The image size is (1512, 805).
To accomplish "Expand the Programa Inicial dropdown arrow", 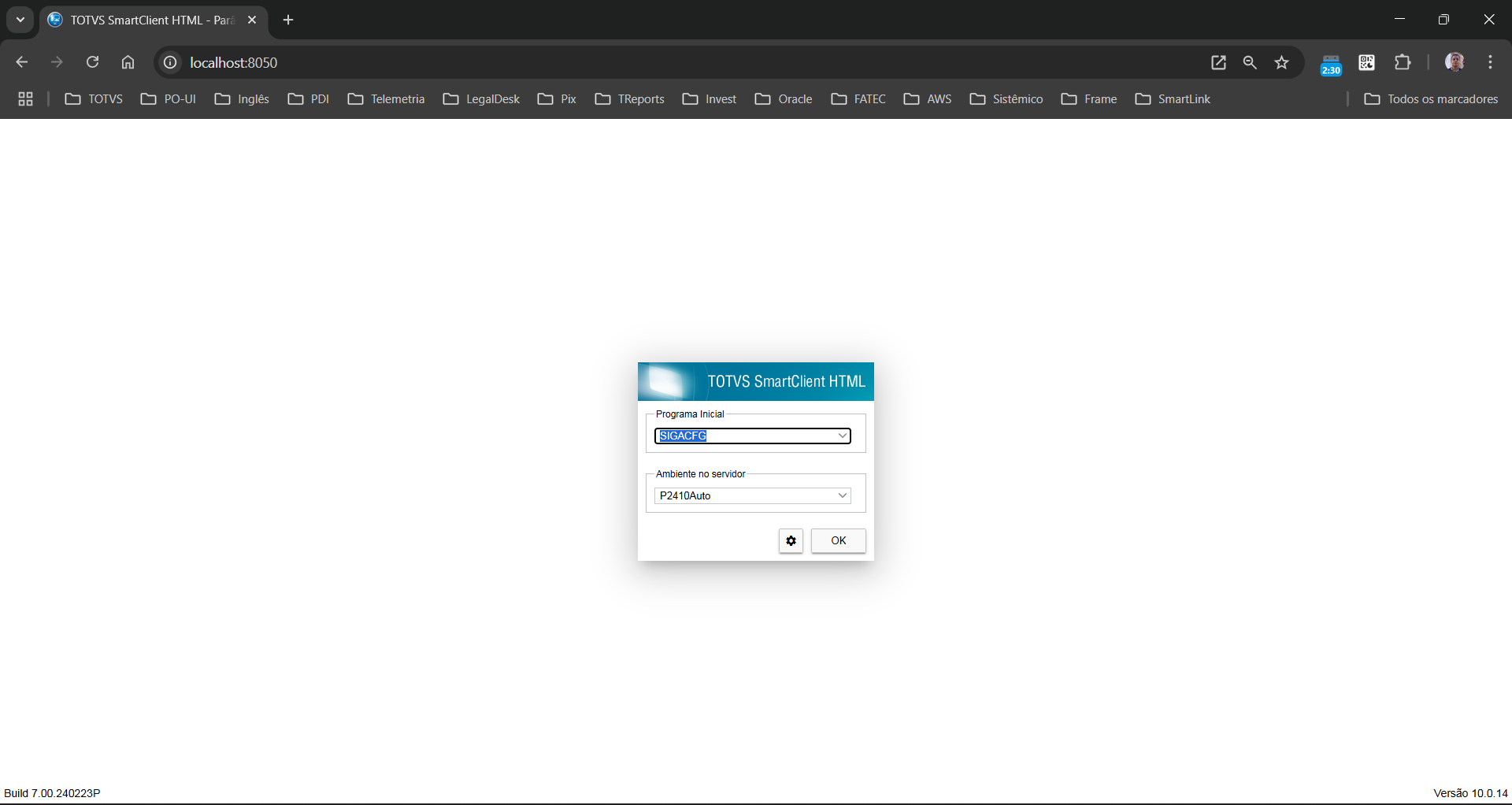I will (x=842, y=436).
